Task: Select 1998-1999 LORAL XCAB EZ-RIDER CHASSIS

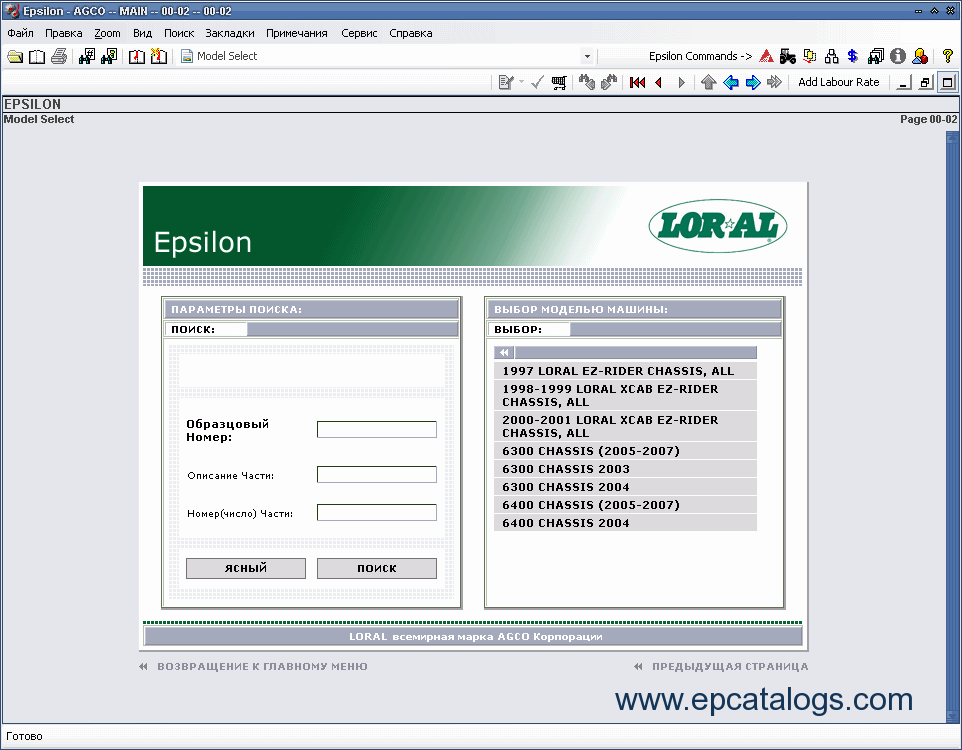Action: (625, 395)
